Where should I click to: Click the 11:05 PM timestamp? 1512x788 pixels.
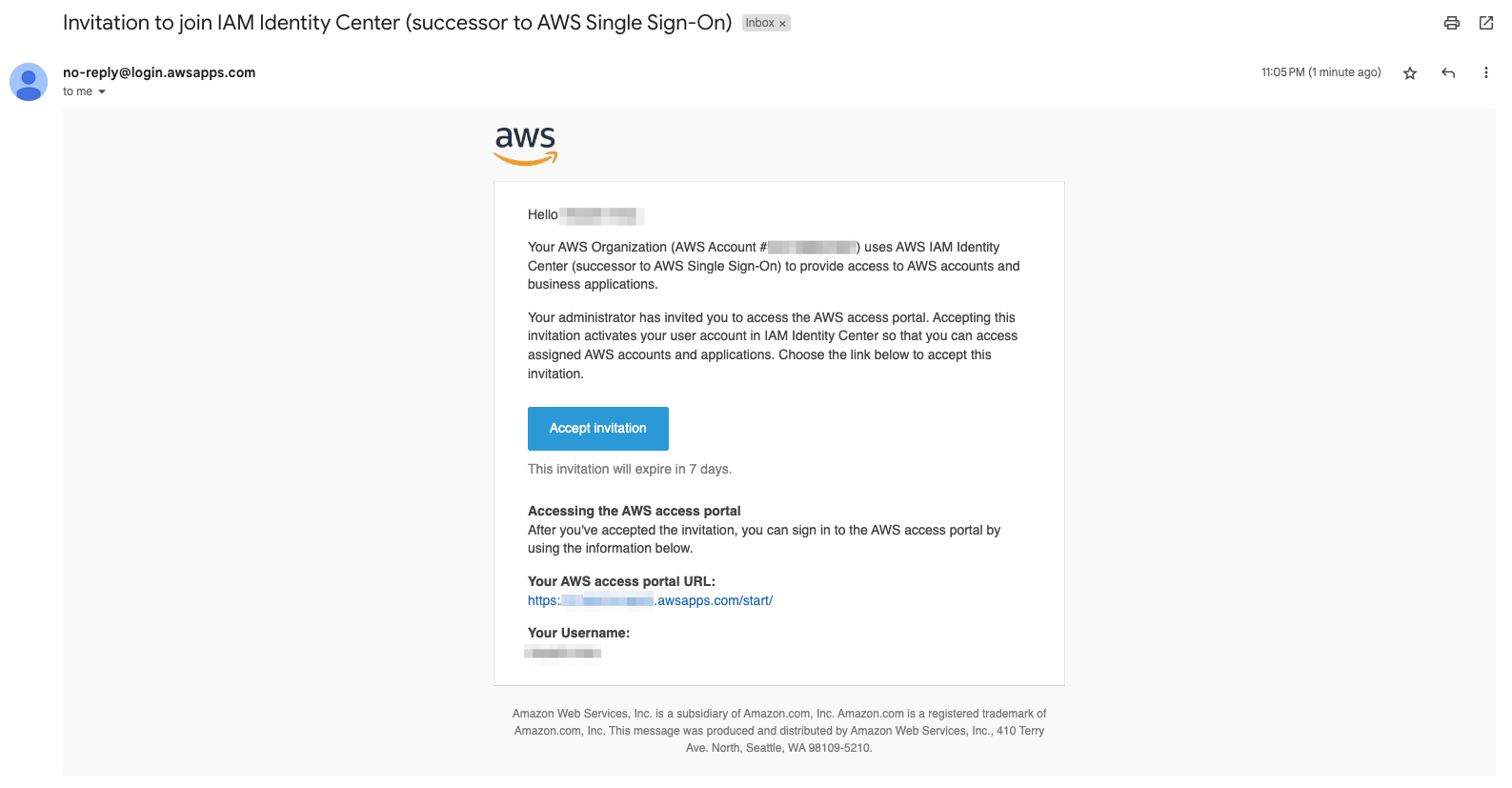[1320, 72]
